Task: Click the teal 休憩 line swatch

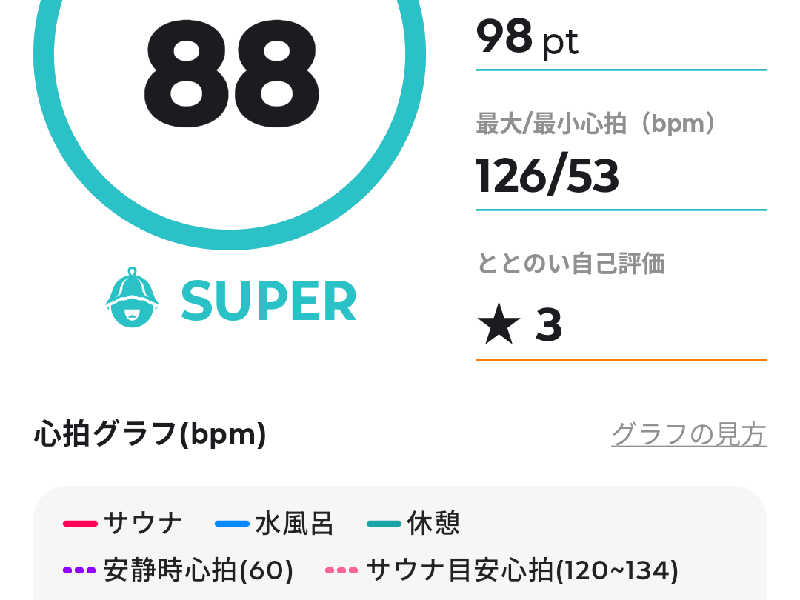Action: tap(384, 523)
